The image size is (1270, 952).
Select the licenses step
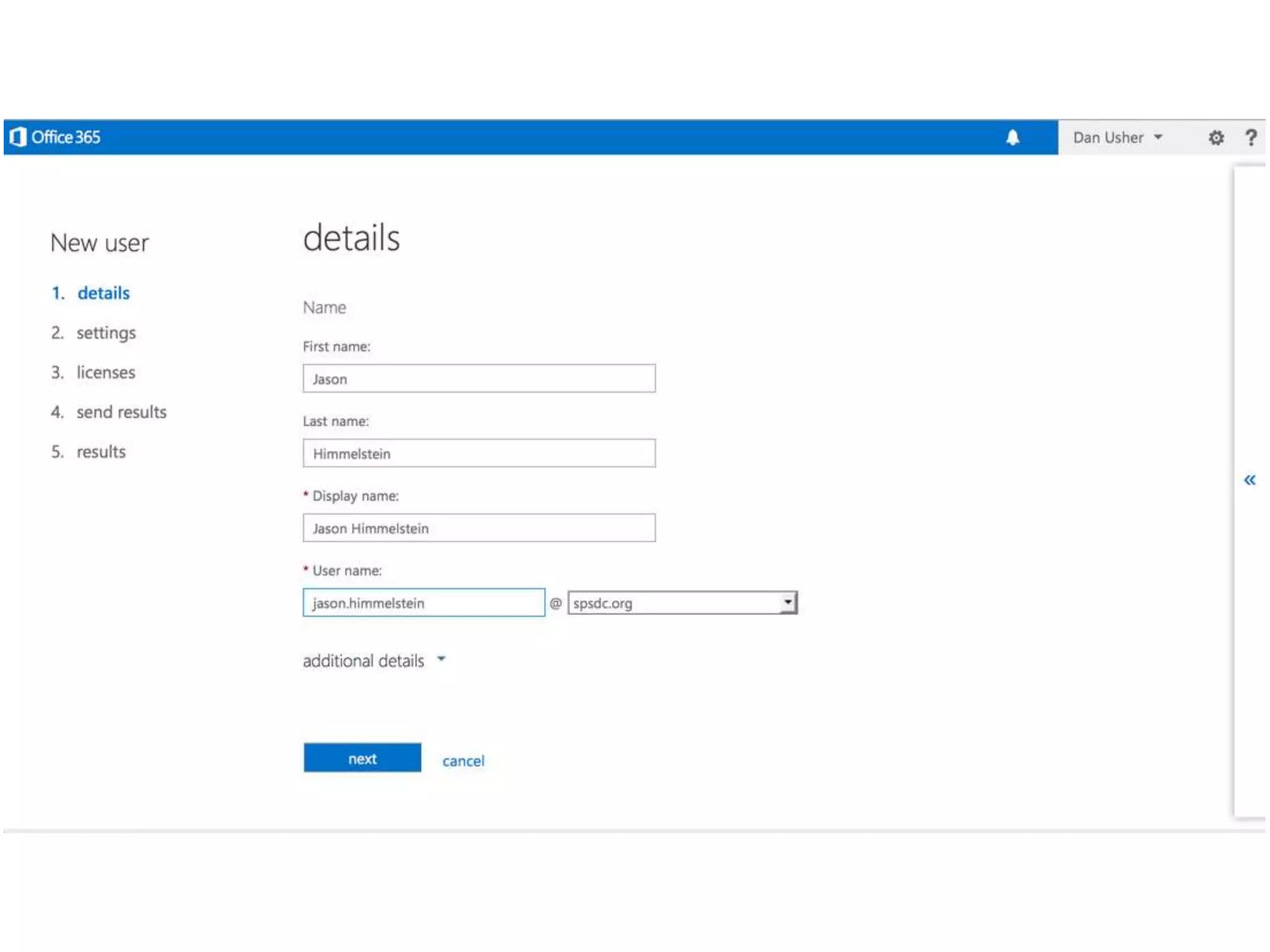pyautogui.click(x=105, y=372)
